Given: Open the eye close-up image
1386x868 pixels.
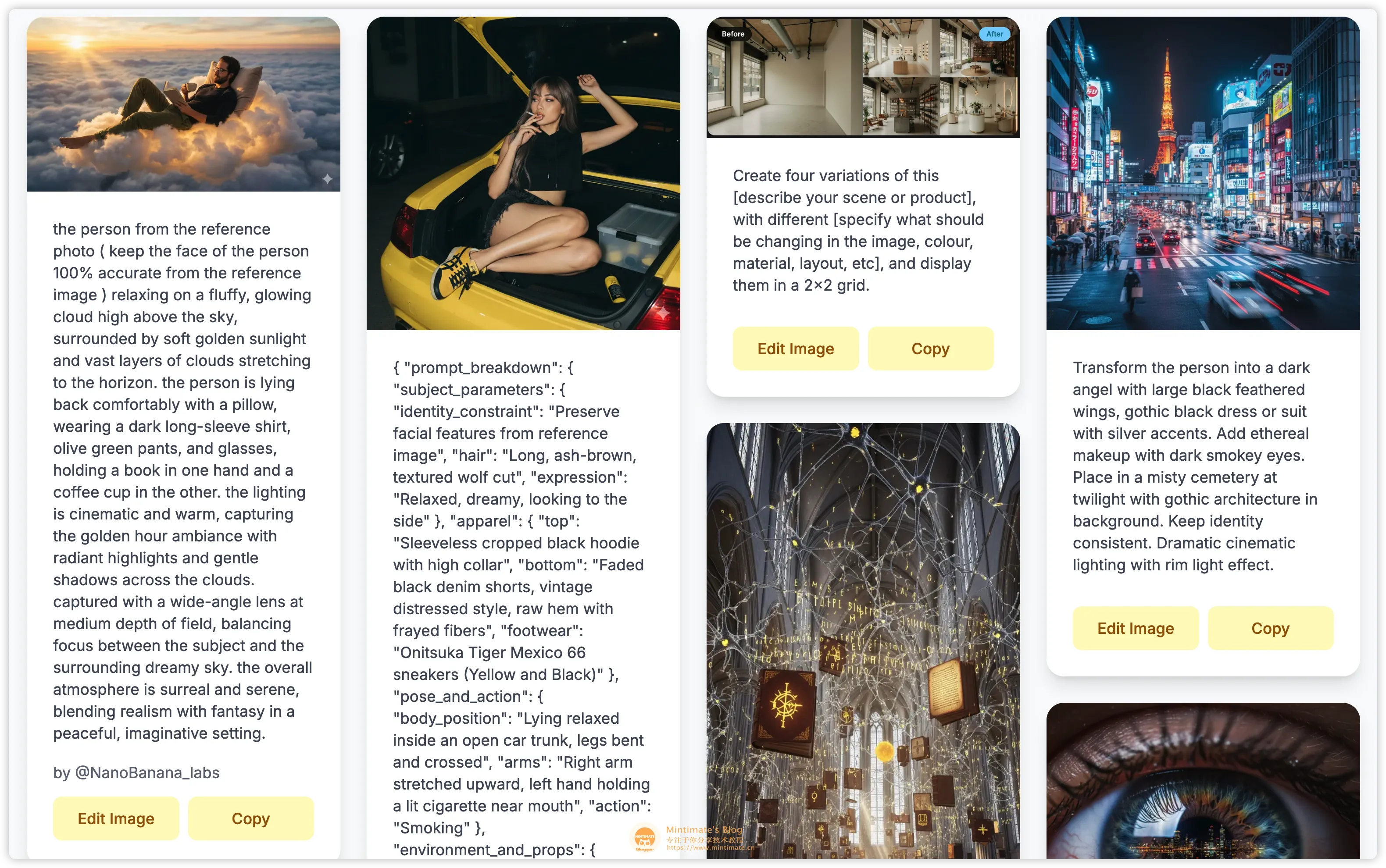Looking at the screenshot, I should [x=1203, y=781].
